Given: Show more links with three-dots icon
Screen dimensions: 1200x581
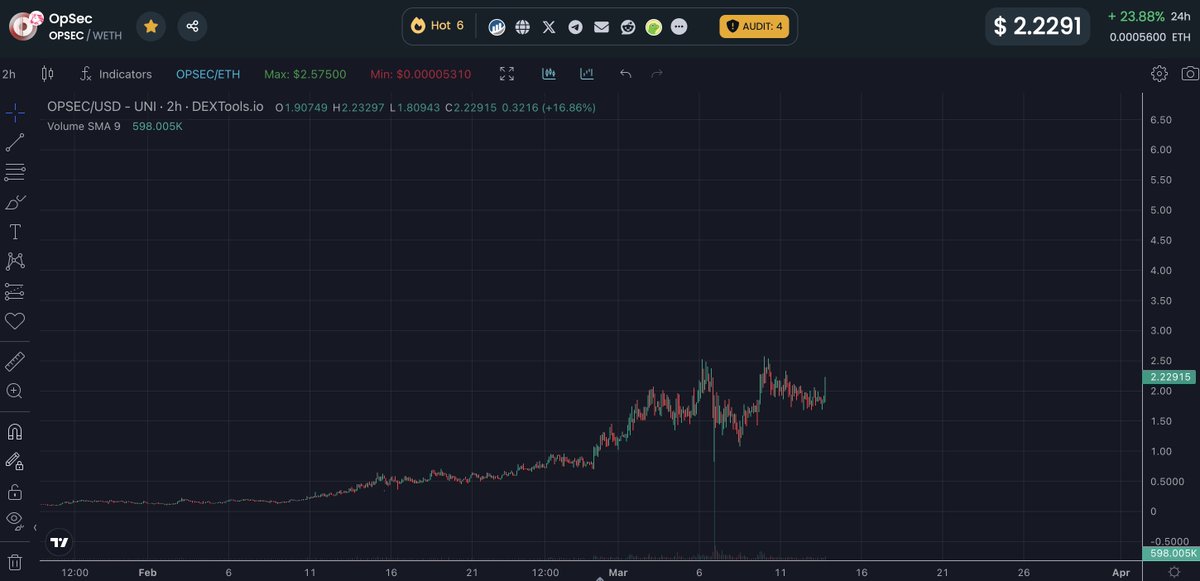Looking at the screenshot, I should tap(680, 27).
